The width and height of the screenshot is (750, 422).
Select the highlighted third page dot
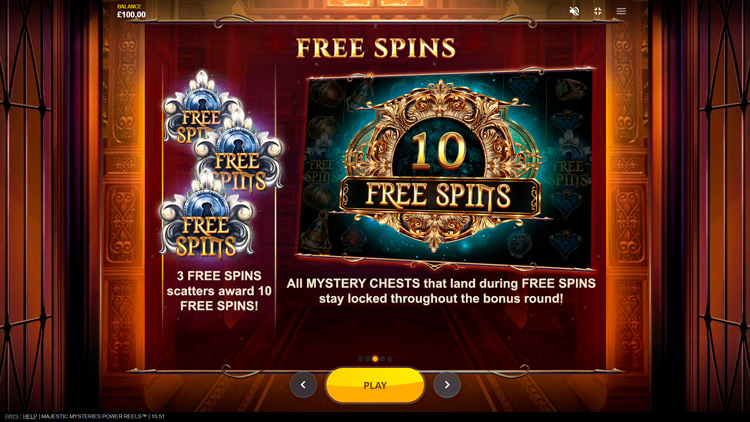click(375, 359)
